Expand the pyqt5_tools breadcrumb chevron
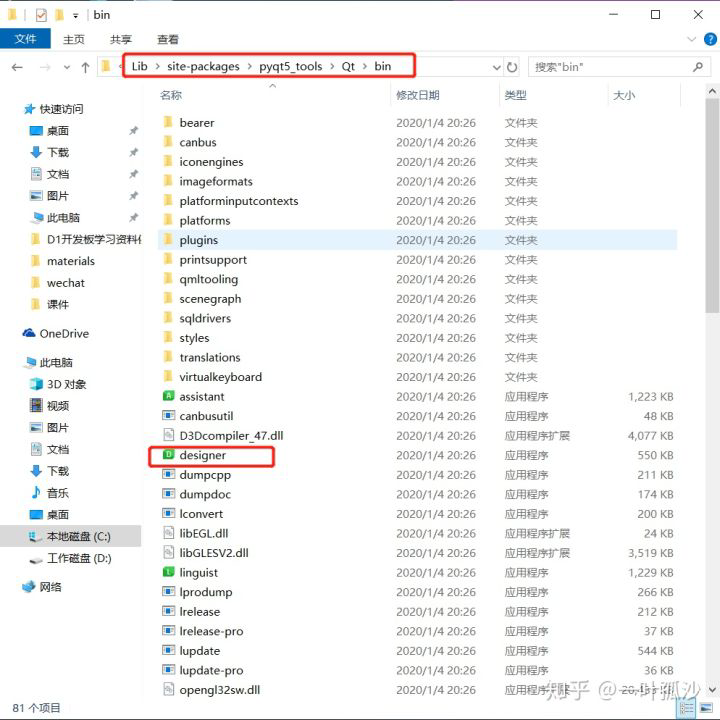The image size is (720, 720). click(x=332, y=67)
